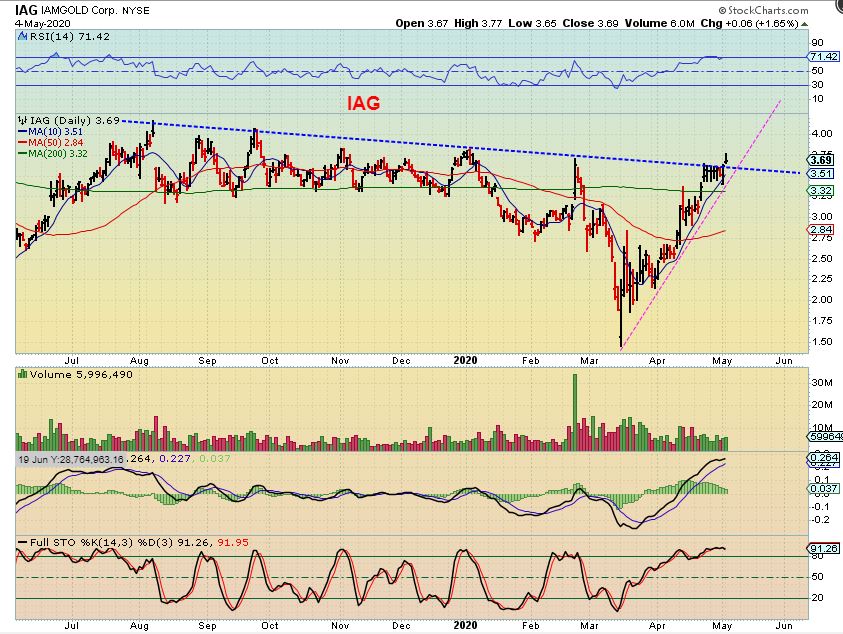This screenshot has height=634, width=843.
Task: Click the High 3.77 value
Action: click(478, 24)
